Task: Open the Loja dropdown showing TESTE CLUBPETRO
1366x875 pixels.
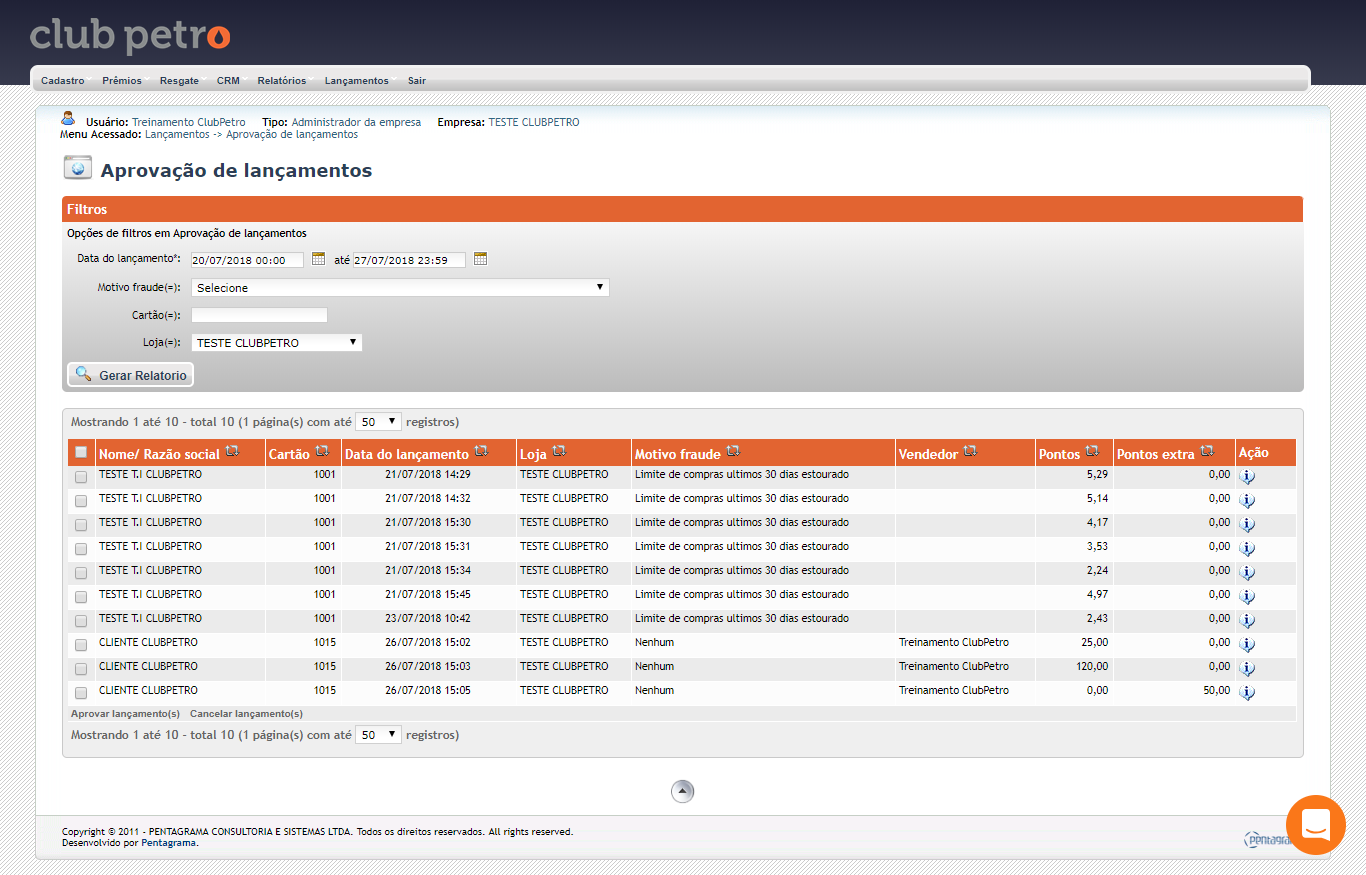Action: point(277,342)
